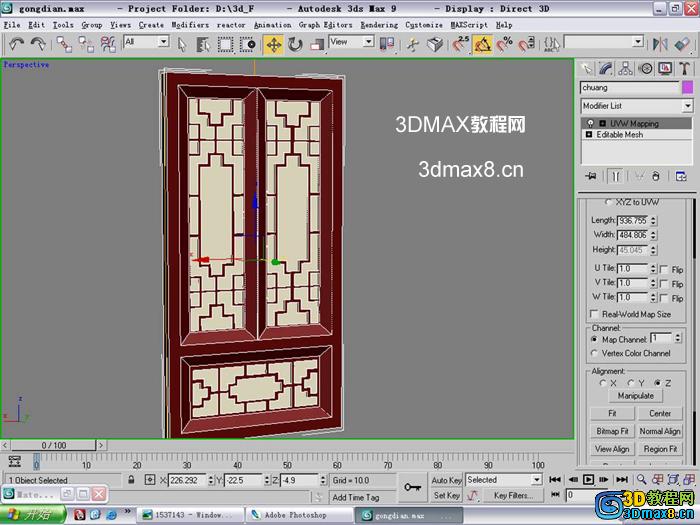
Task: Toggle UVW Mapping lightbulb visibility
Action: tap(590, 123)
